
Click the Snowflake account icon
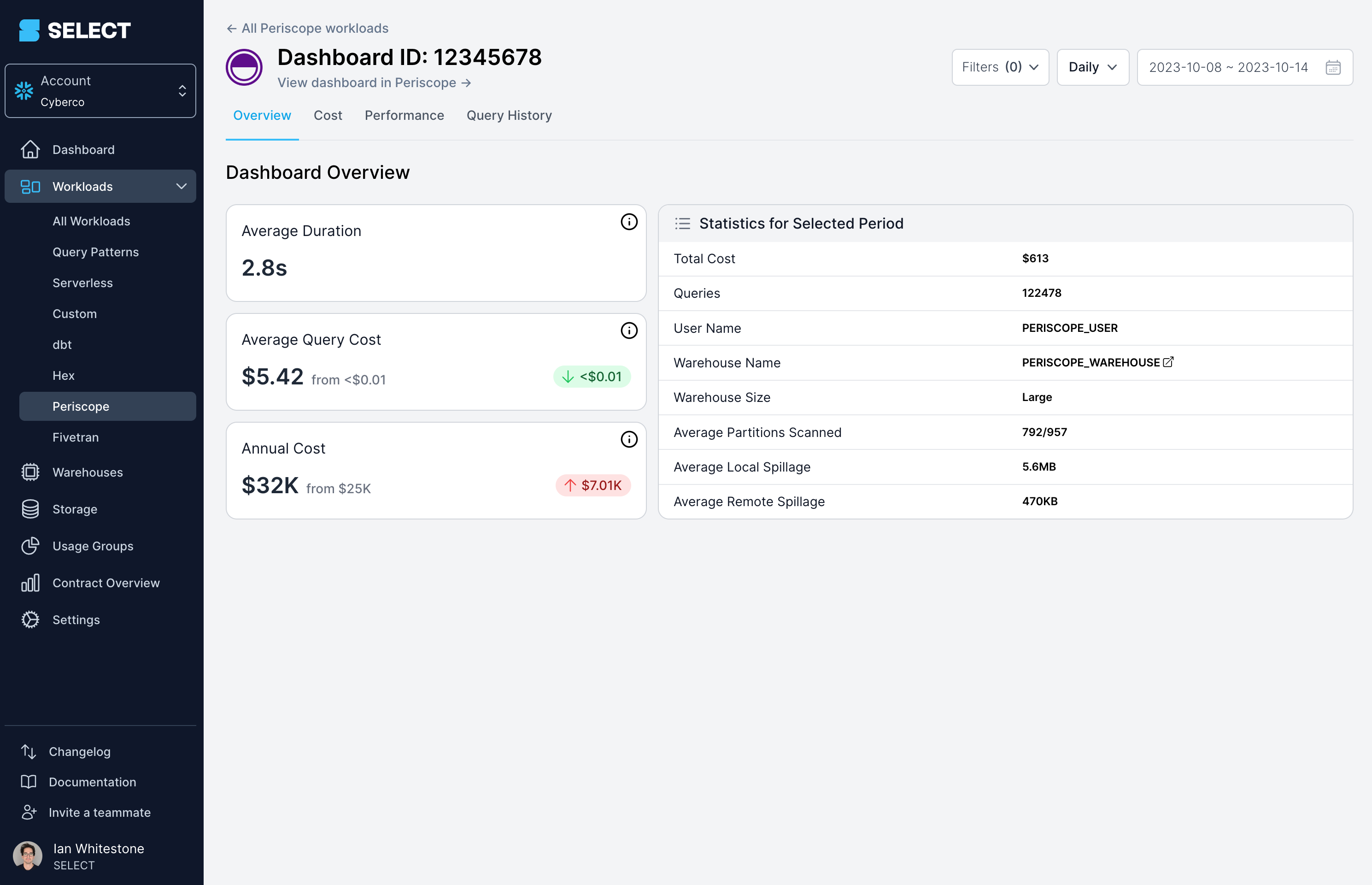pos(24,91)
